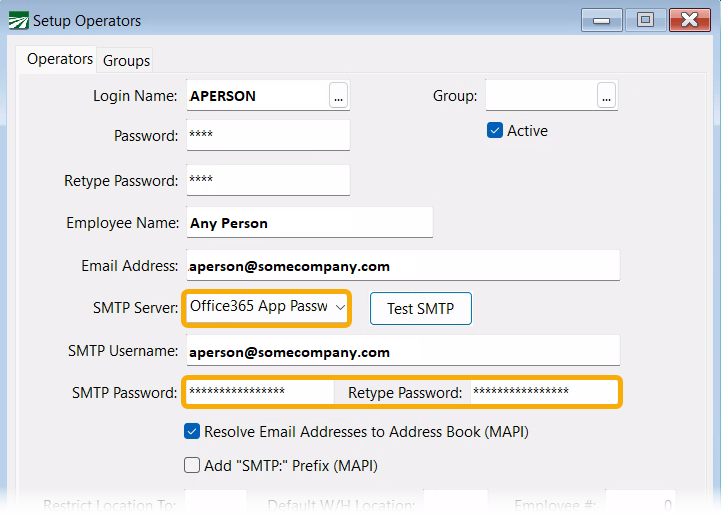The height and width of the screenshot is (516, 721).
Task: Focus the Password field
Action: 268,136
